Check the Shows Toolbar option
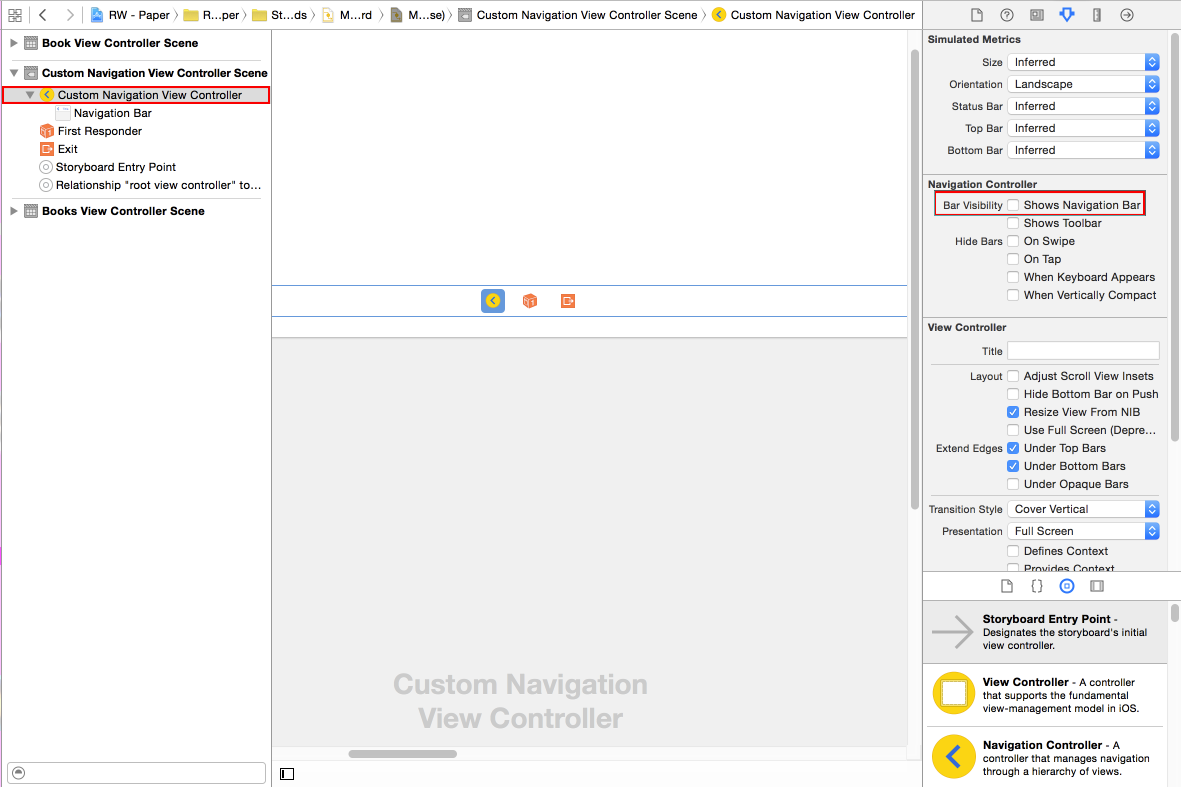Image resolution: width=1181 pixels, height=787 pixels. pyautogui.click(x=1014, y=223)
